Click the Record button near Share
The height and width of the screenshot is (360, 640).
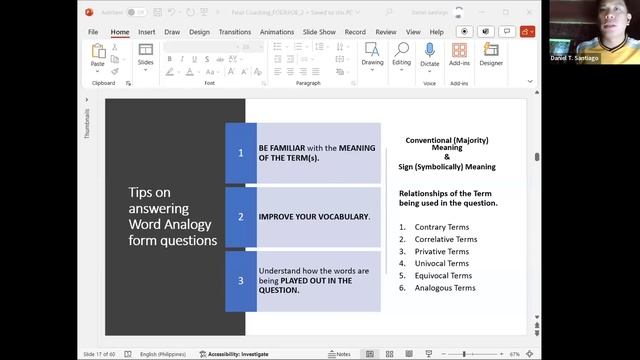tap(464, 31)
